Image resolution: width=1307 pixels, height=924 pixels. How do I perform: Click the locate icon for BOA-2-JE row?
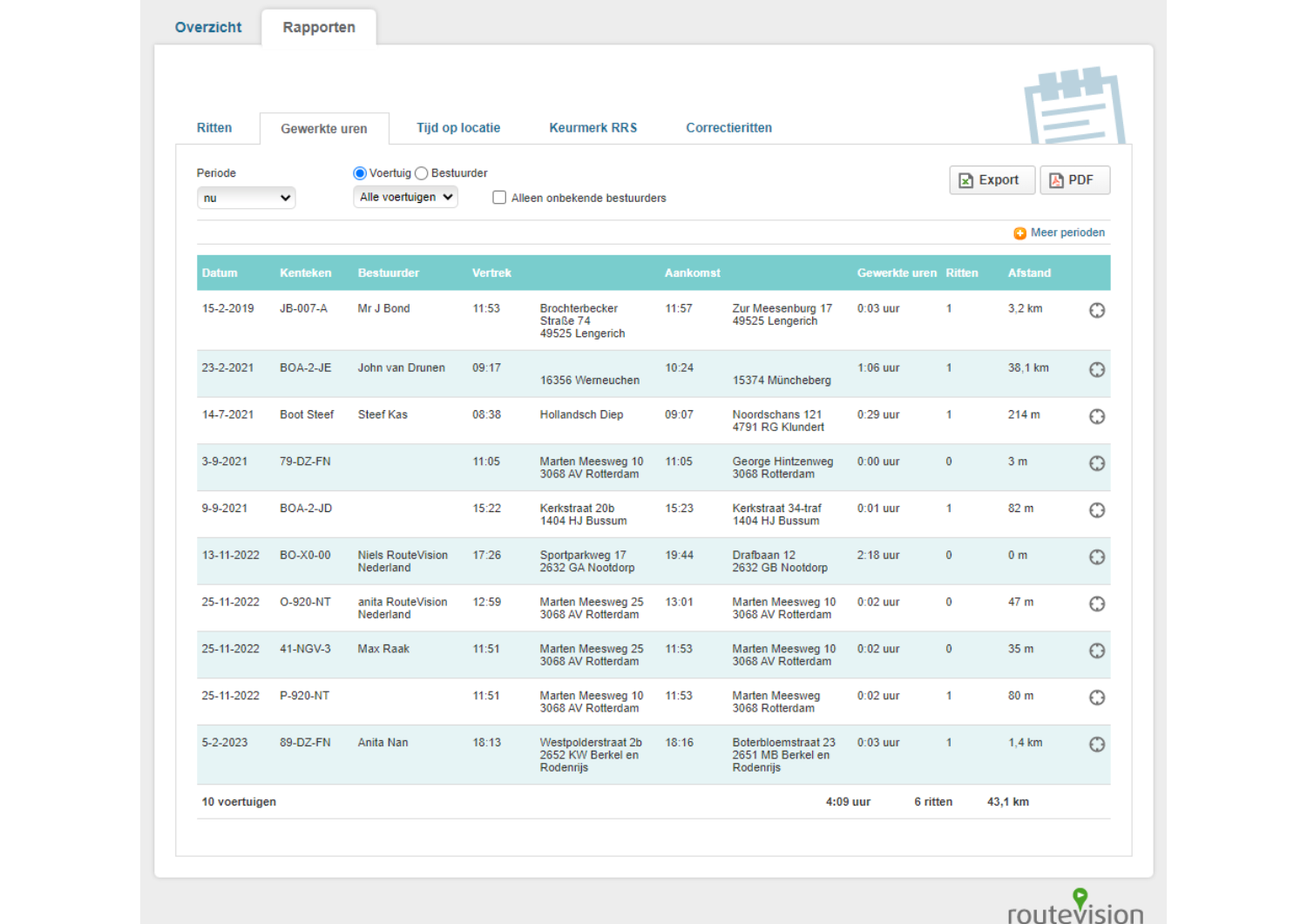click(1097, 370)
